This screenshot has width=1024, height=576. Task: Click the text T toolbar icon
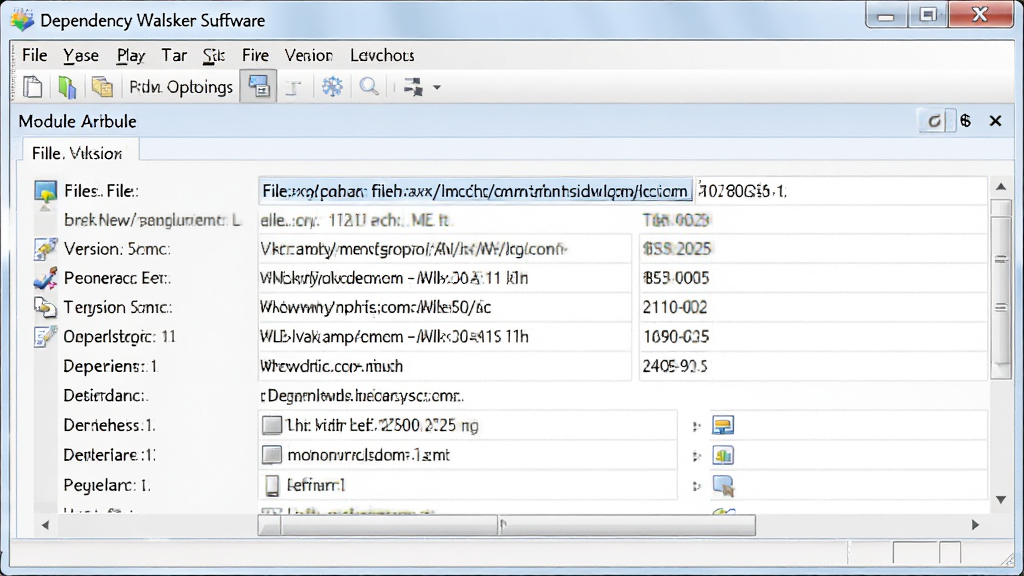tap(294, 88)
